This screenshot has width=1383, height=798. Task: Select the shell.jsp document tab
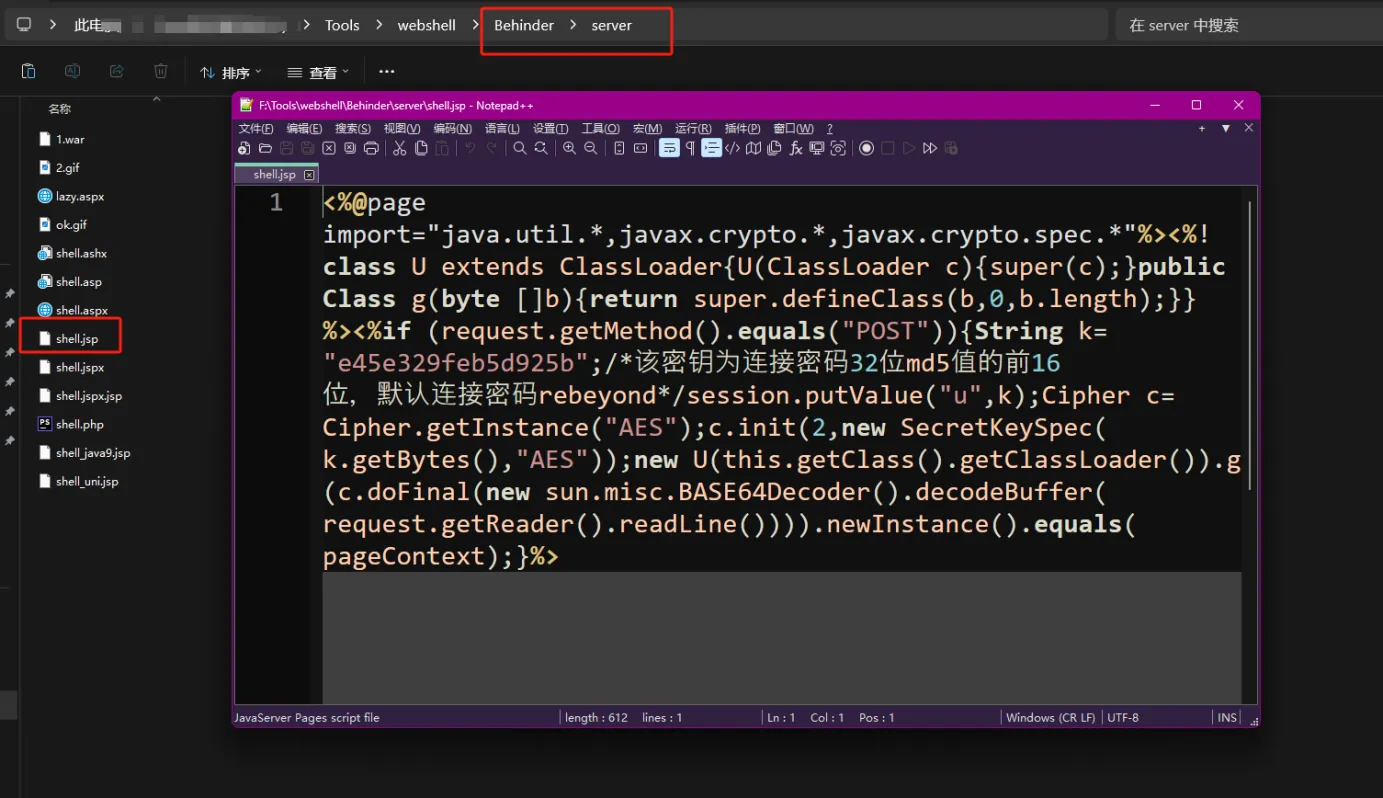pos(275,174)
